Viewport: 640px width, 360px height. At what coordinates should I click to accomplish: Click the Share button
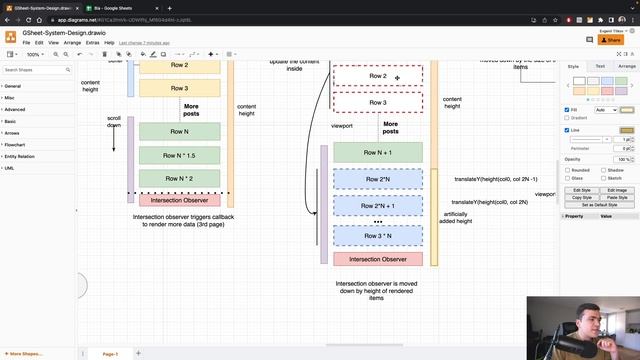click(611, 40)
